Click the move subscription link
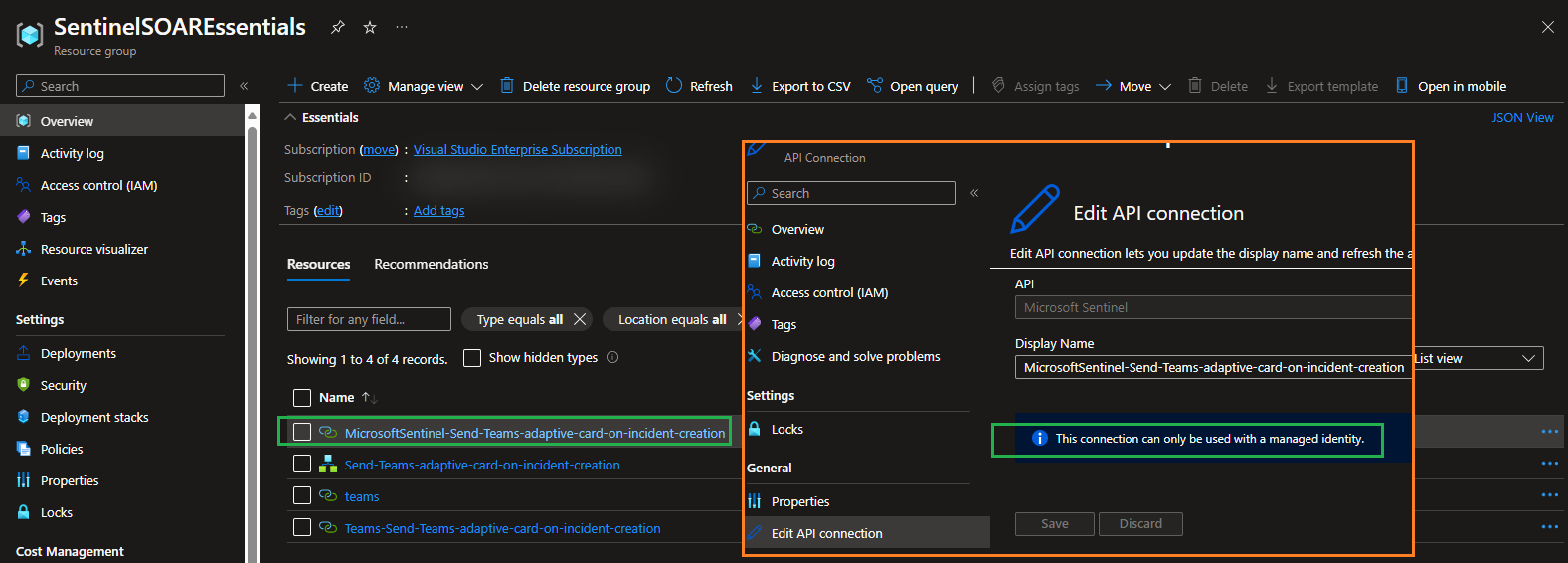The height and width of the screenshot is (563, 1568). [x=379, y=149]
